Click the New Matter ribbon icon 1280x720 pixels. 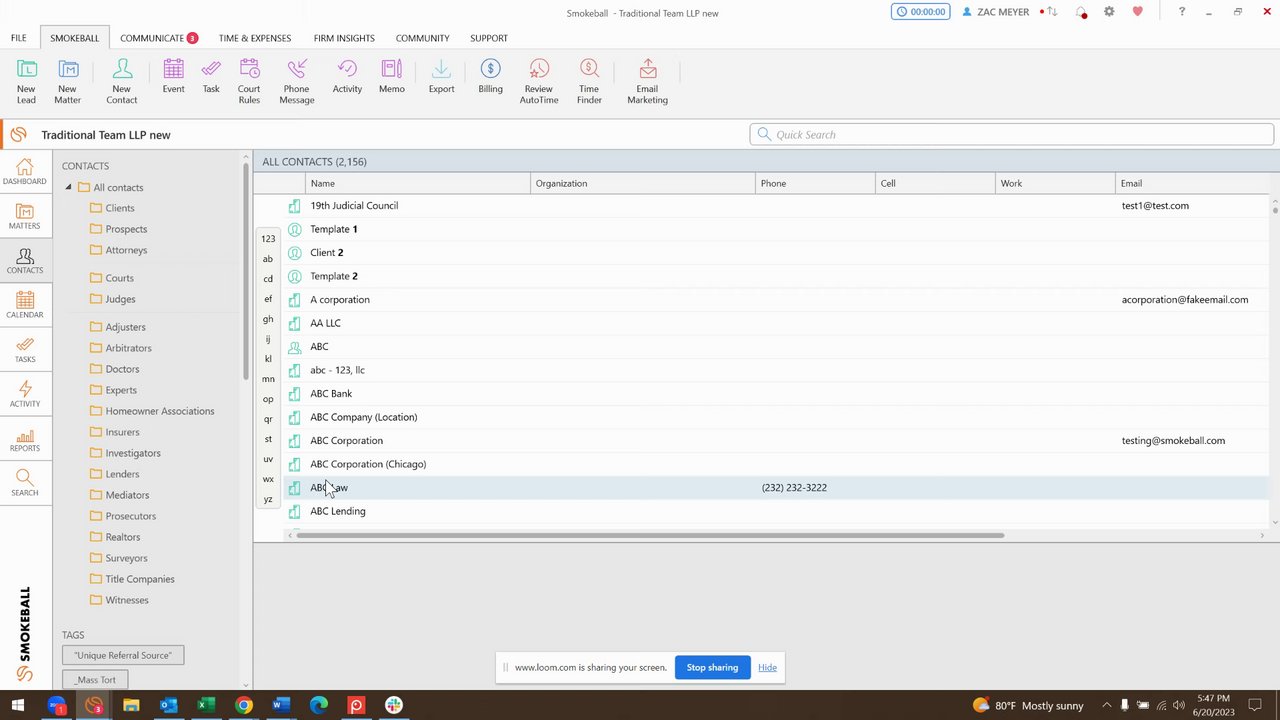pos(68,81)
